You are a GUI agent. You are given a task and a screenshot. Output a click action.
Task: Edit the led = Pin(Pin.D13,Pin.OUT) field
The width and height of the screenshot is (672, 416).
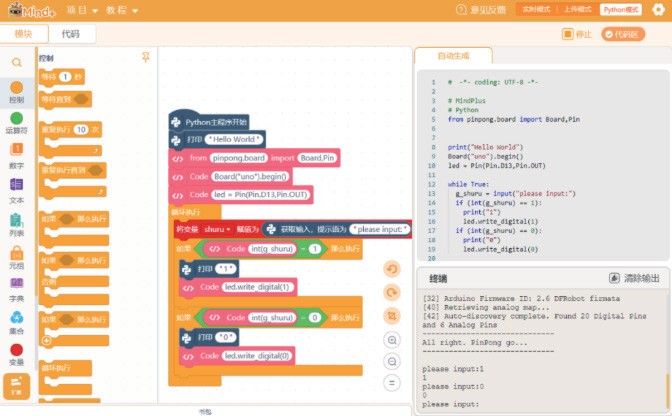pyautogui.click(x=261, y=195)
